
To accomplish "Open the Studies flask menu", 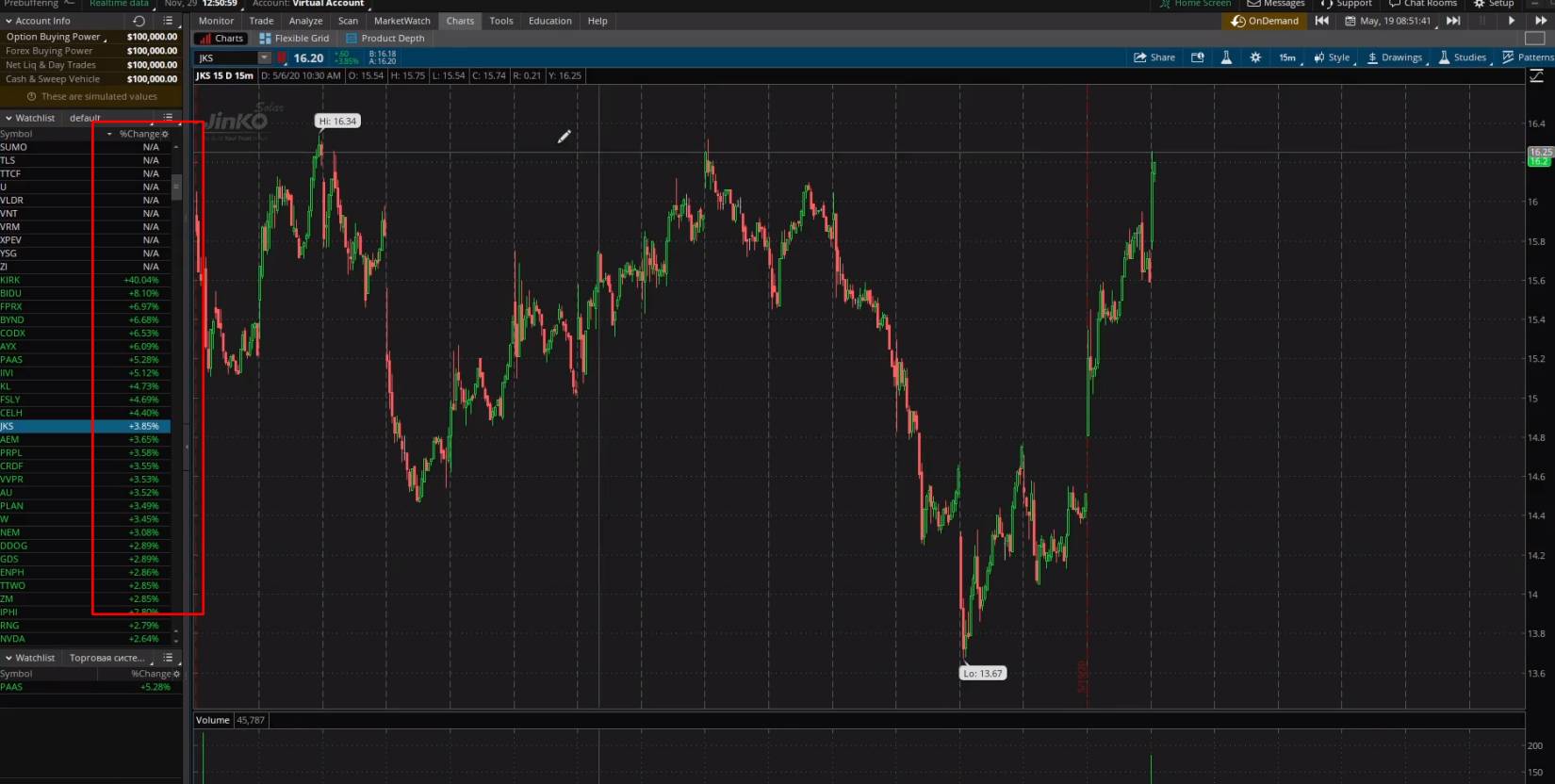I will [x=1463, y=57].
